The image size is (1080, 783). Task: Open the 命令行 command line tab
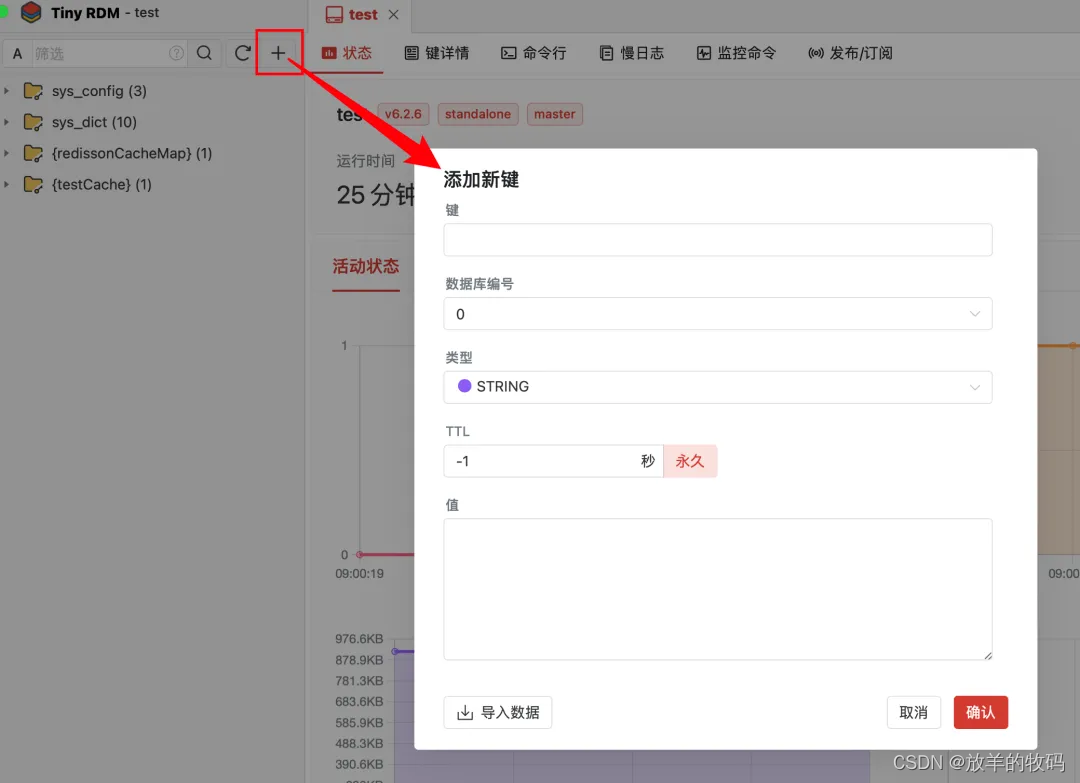pyautogui.click(x=534, y=53)
